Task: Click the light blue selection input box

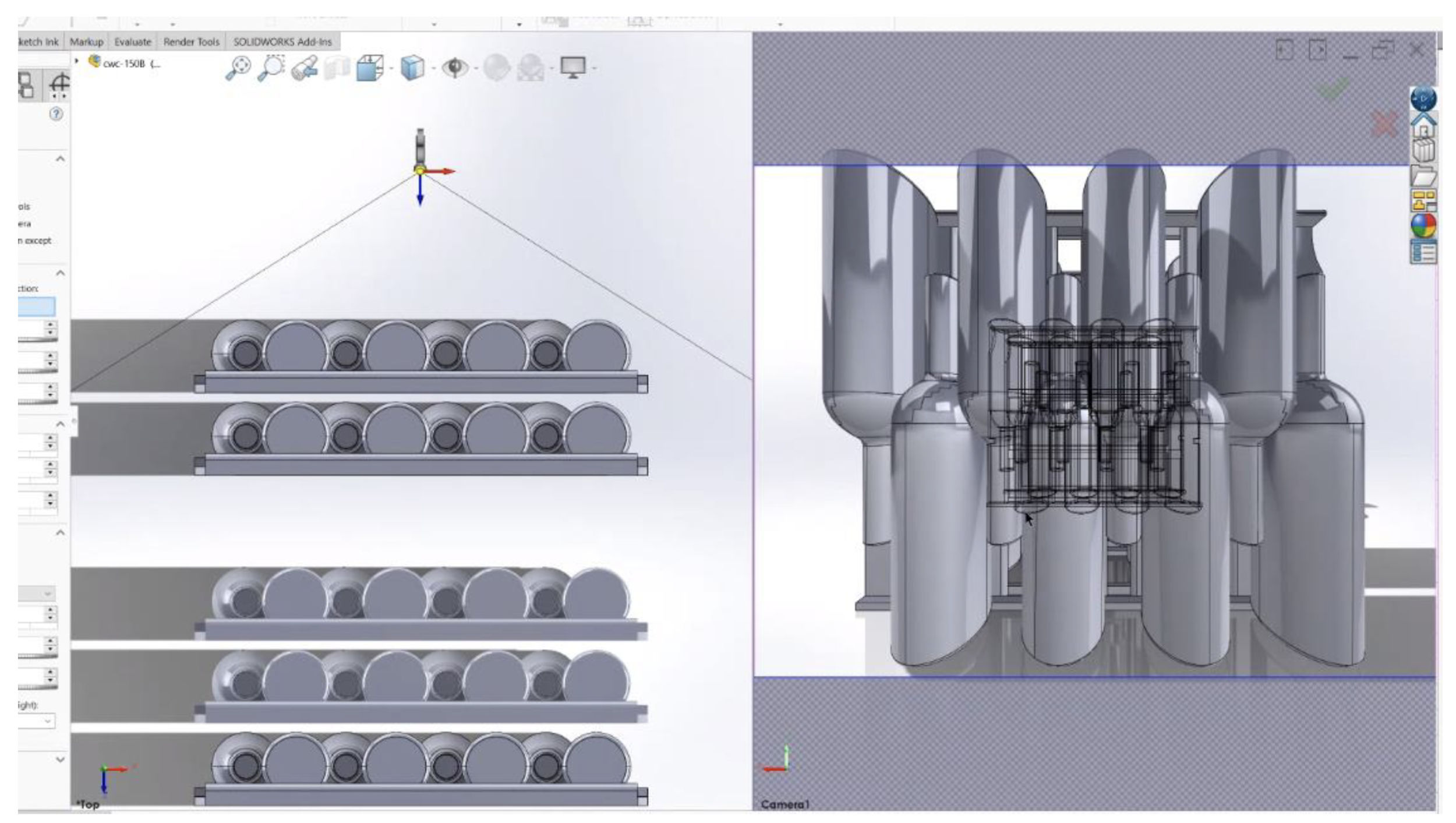Action: (36, 306)
